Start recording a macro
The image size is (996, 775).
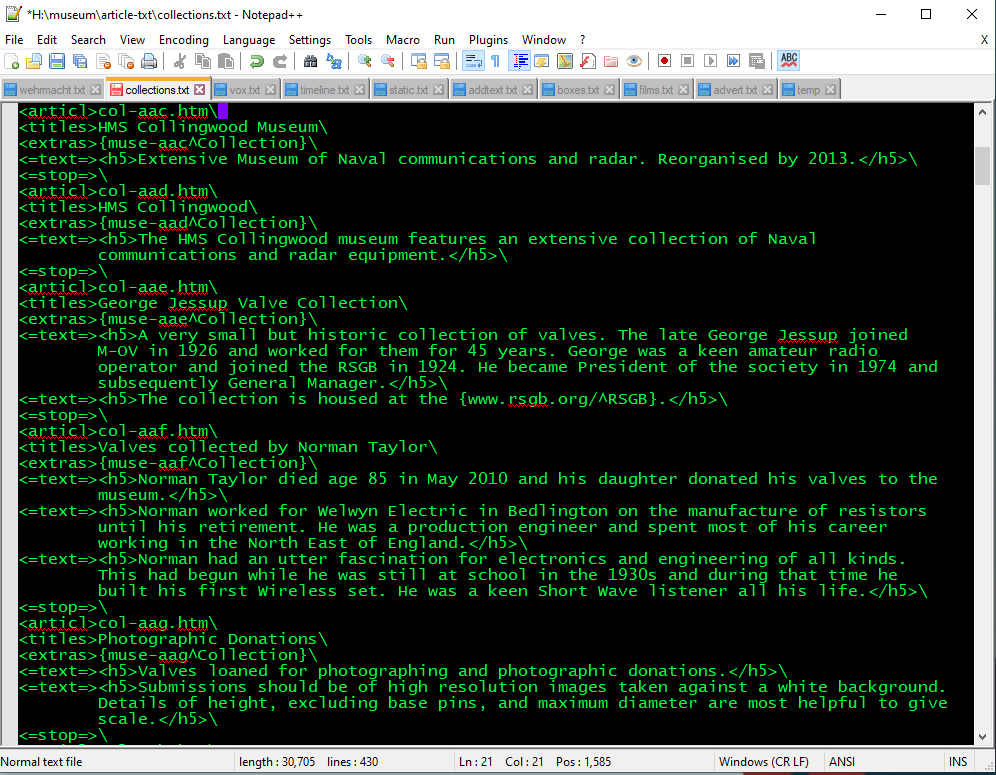tap(664, 61)
